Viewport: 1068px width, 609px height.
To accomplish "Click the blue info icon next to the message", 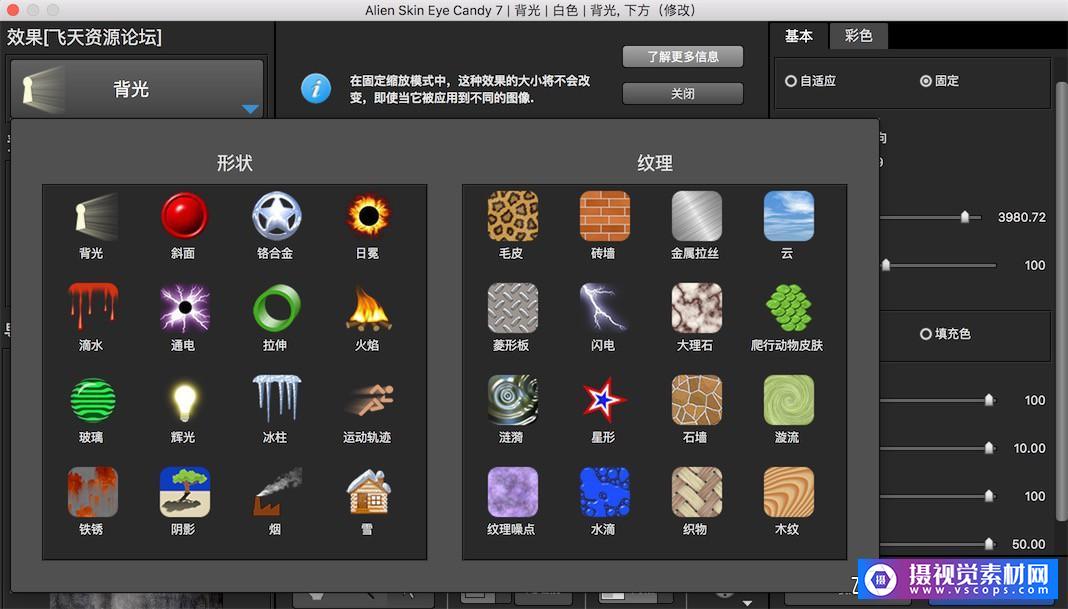I will point(316,88).
